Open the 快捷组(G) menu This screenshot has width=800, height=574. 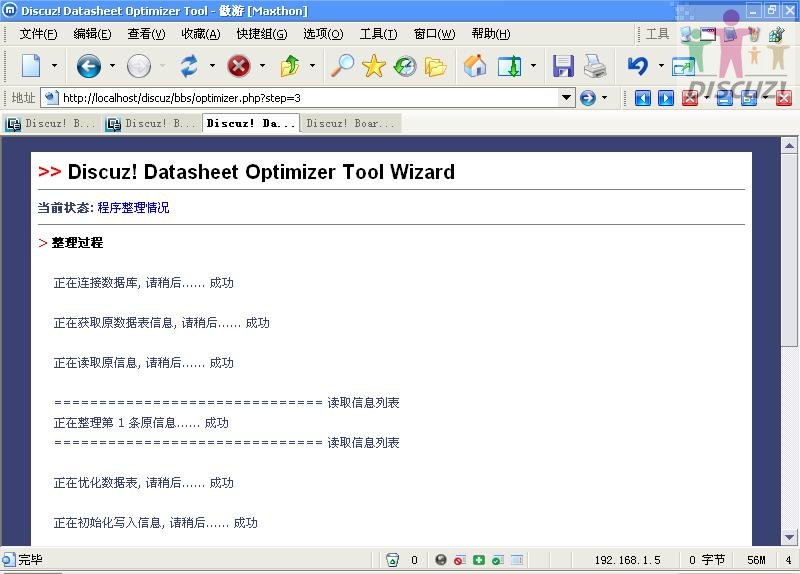tap(262, 34)
